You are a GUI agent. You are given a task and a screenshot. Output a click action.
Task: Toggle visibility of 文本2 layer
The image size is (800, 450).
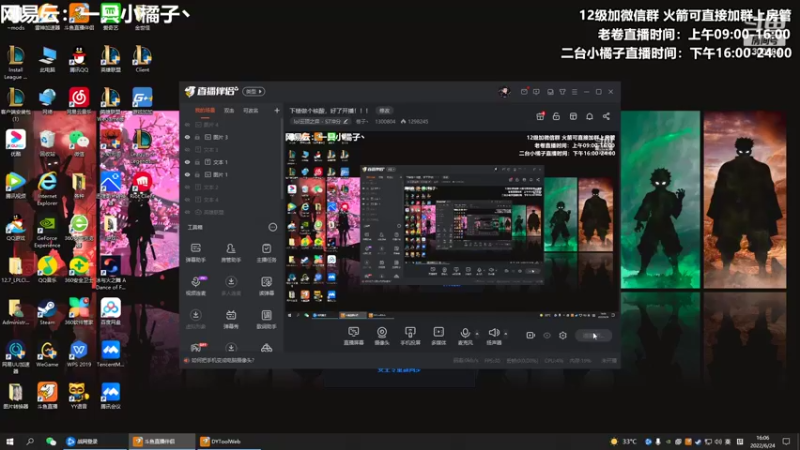187,187
